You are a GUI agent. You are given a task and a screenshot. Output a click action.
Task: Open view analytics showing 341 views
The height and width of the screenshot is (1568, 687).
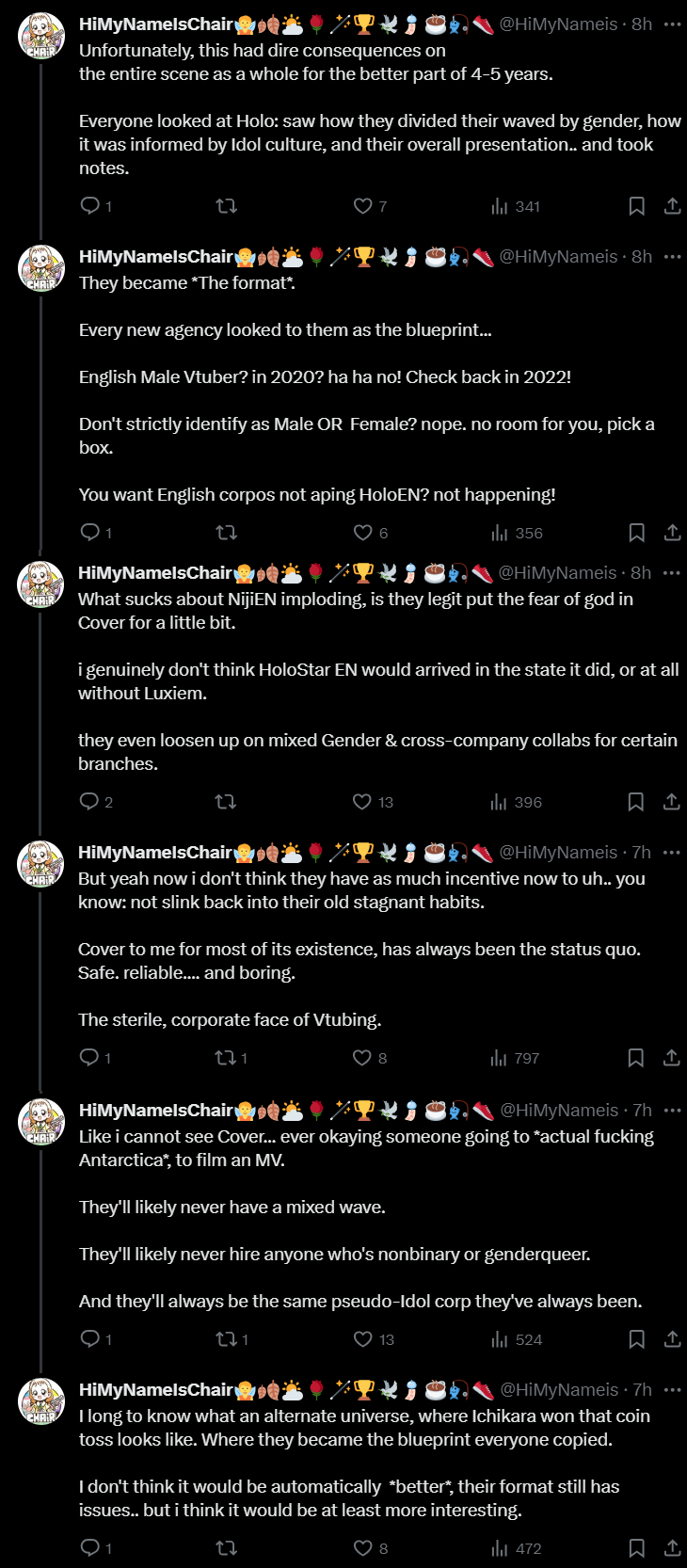(515, 206)
